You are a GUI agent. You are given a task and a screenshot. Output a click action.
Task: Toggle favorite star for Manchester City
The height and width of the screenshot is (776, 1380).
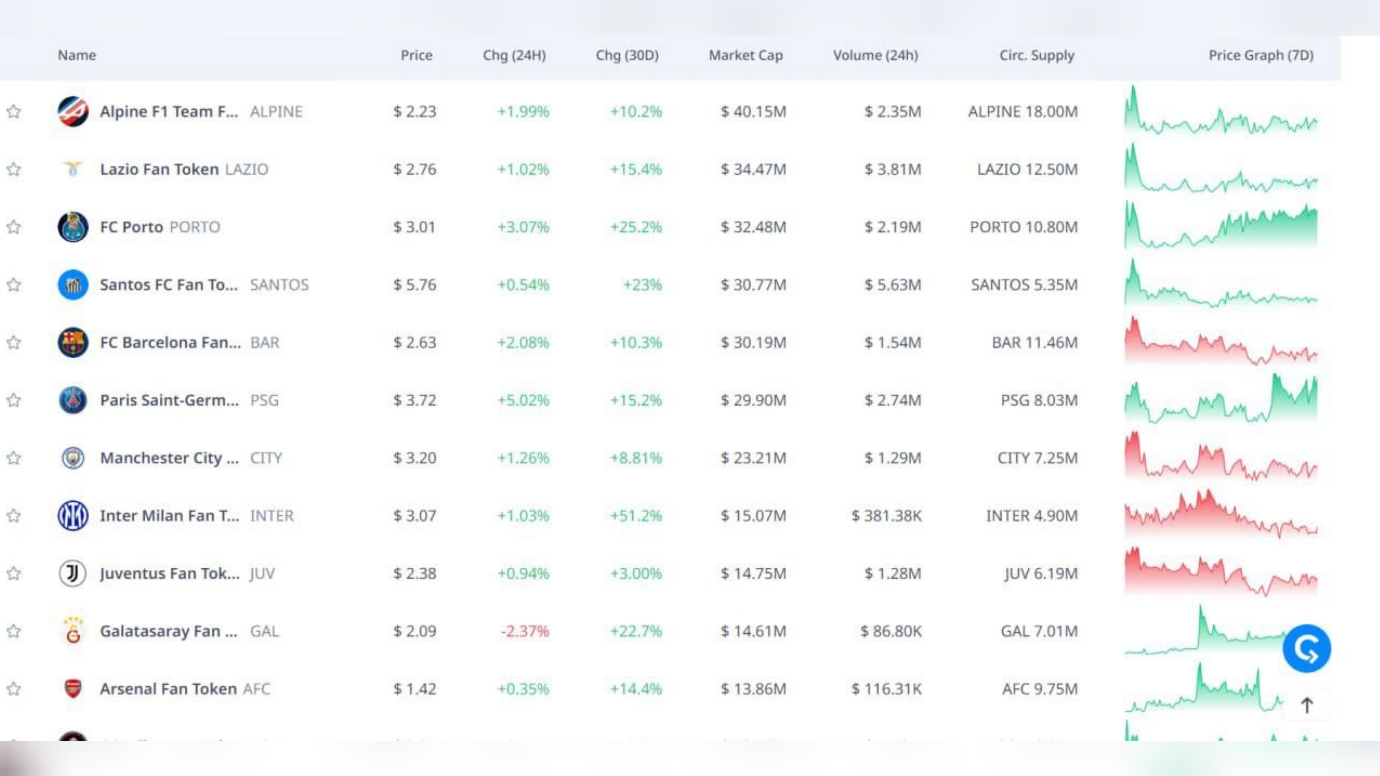(14, 458)
